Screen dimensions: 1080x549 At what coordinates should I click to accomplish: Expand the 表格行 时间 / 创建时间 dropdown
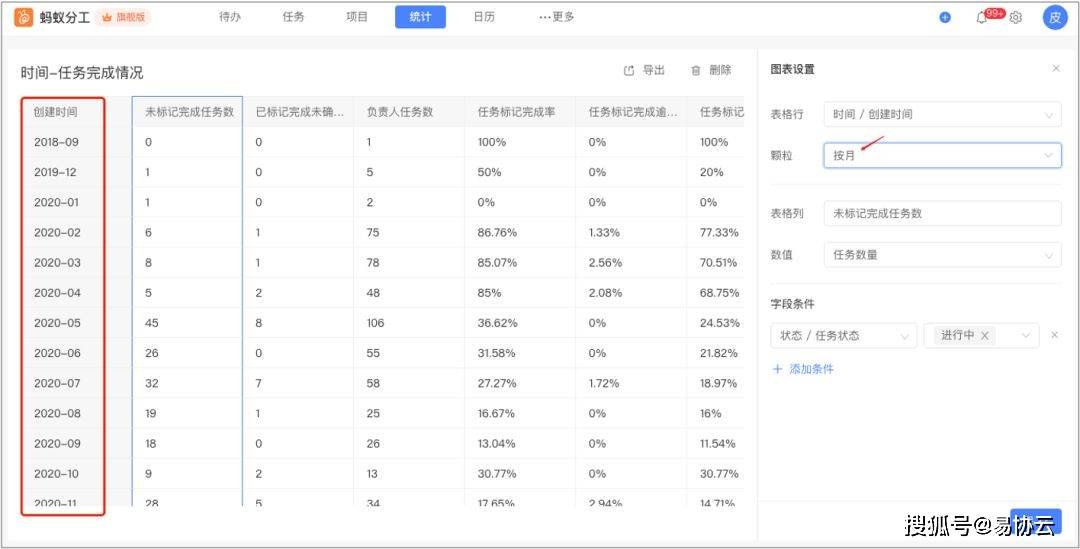[x=941, y=115]
